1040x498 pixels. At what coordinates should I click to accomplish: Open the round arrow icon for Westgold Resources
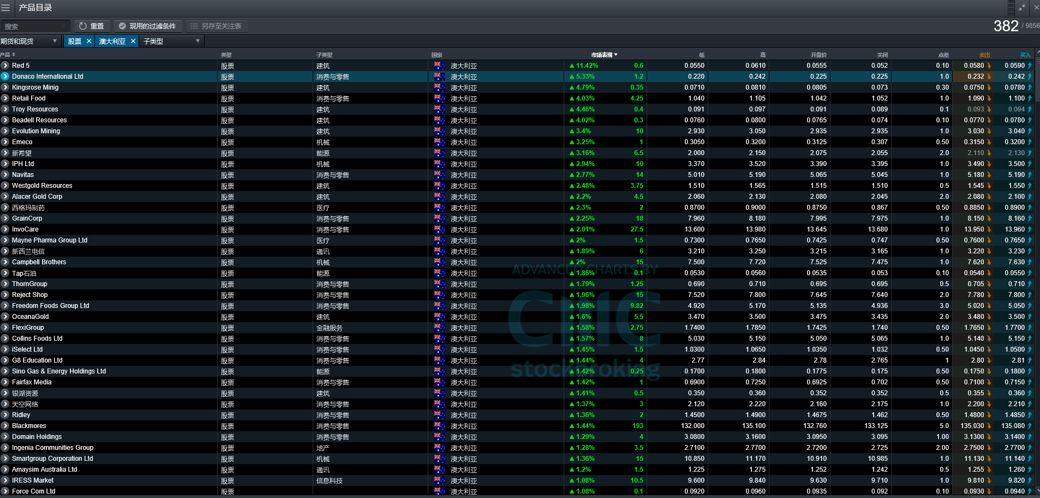5,186
